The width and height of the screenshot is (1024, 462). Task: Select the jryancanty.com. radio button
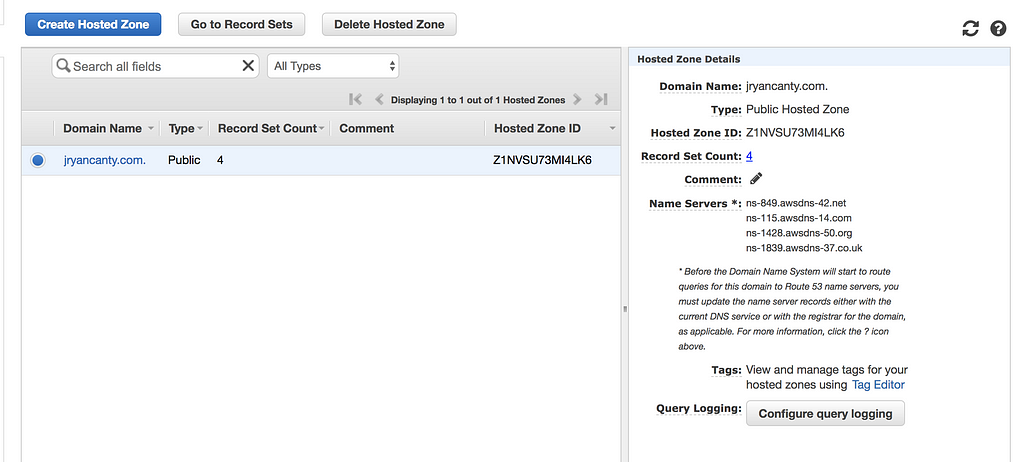coord(38,160)
